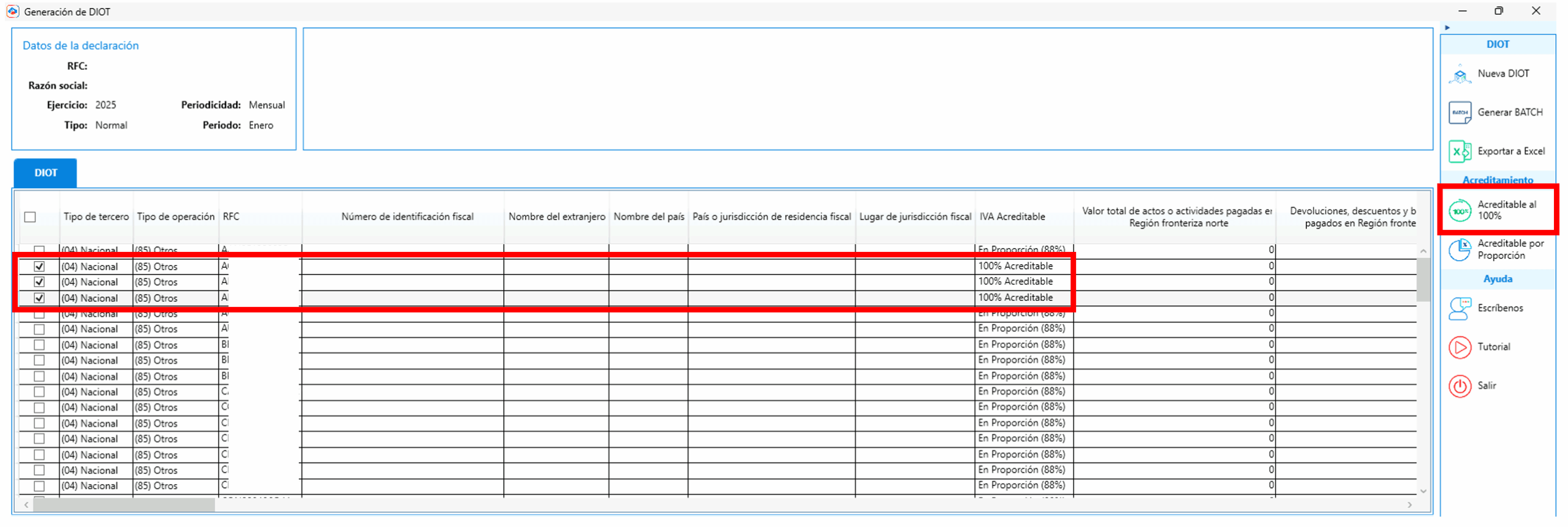Open the Tutorial play icon
1568x527 pixels.
(1460, 347)
